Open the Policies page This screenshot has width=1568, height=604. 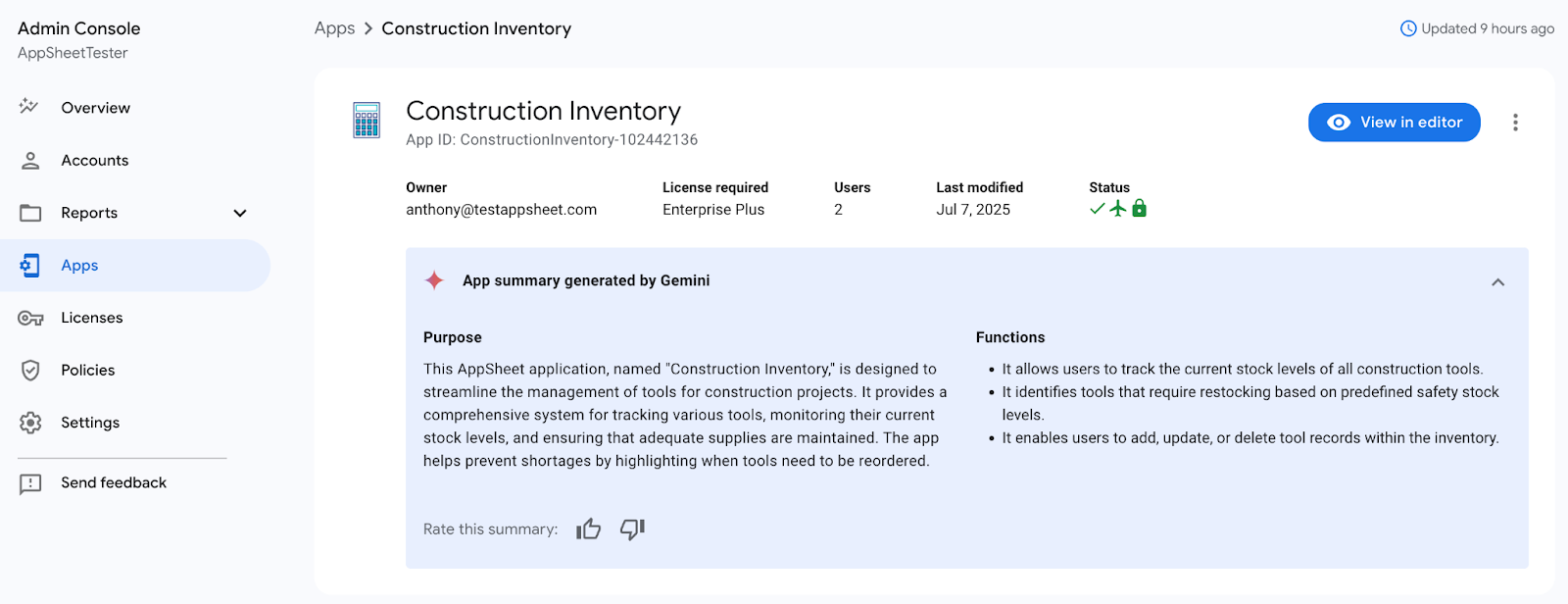click(x=87, y=371)
